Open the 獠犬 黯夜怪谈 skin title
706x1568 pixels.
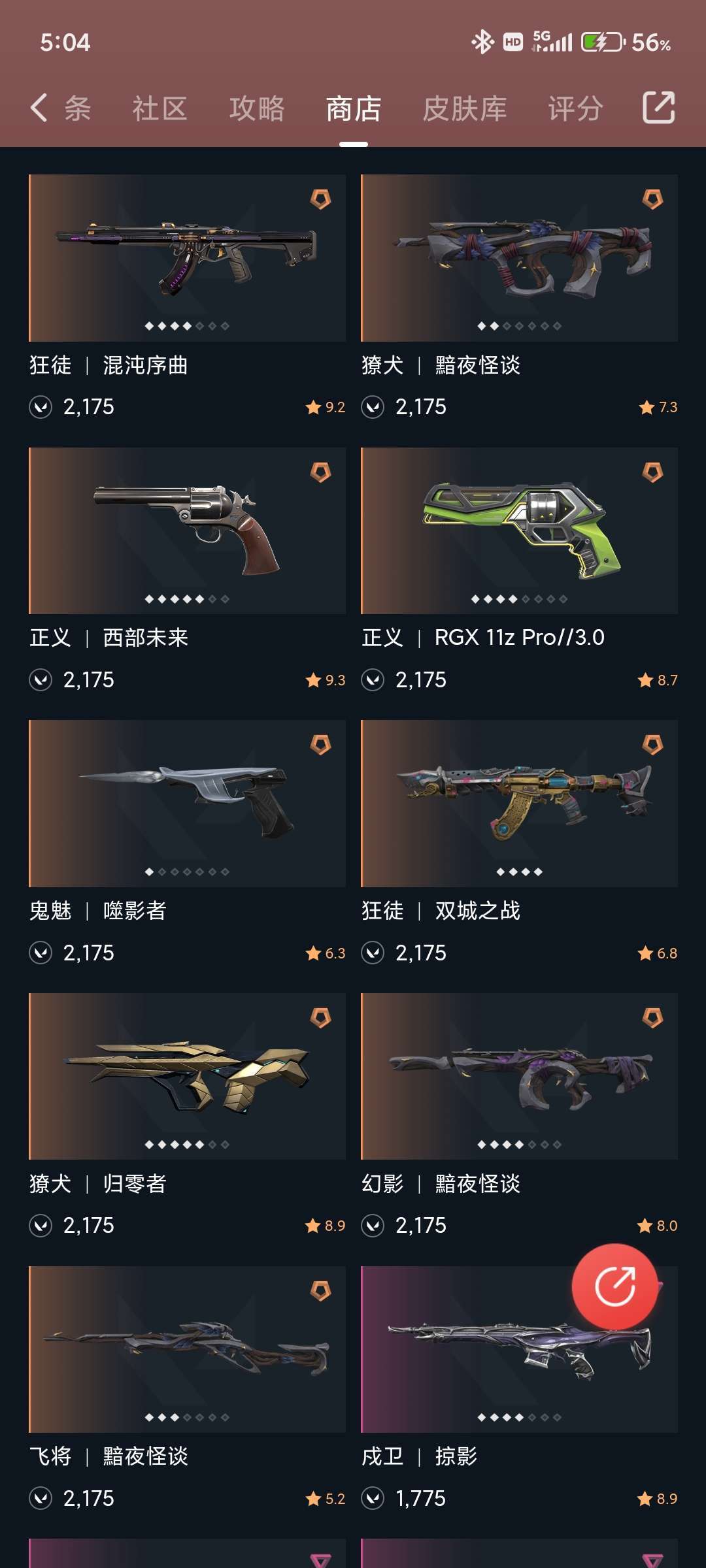point(441,365)
